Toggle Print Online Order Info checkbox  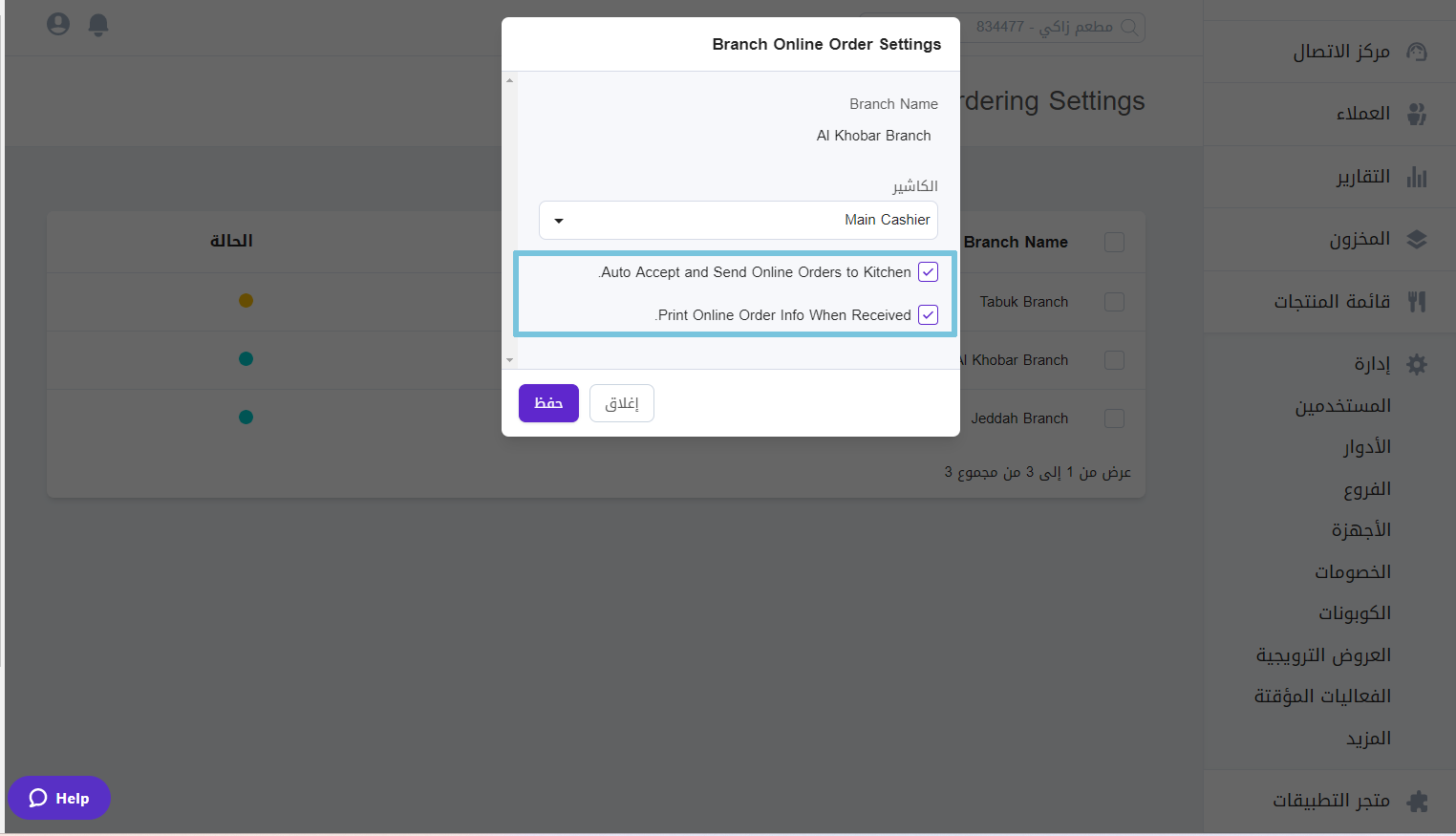click(x=928, y=315)
